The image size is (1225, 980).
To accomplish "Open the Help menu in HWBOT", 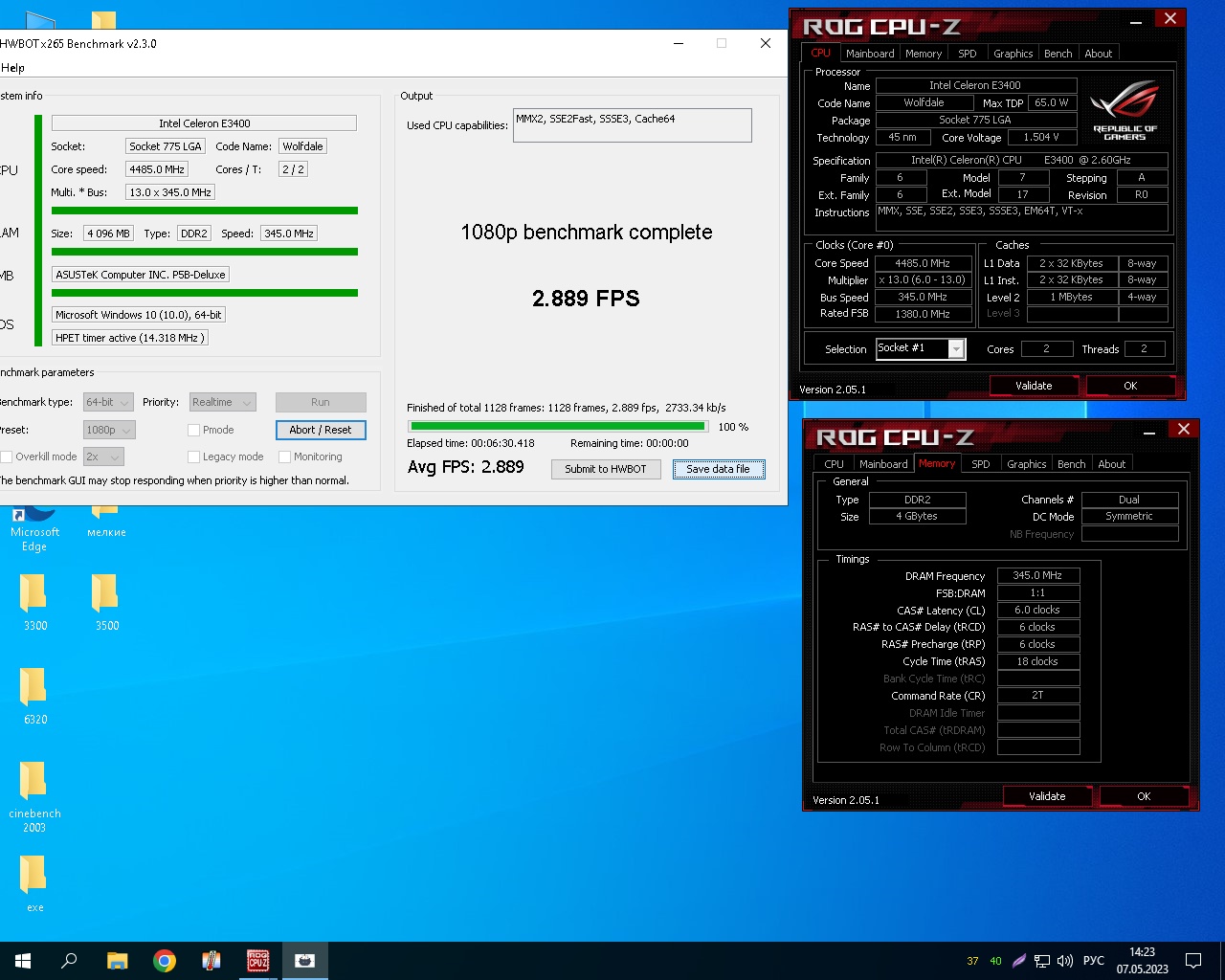I will pyautogui.click(x=13, y=68).
